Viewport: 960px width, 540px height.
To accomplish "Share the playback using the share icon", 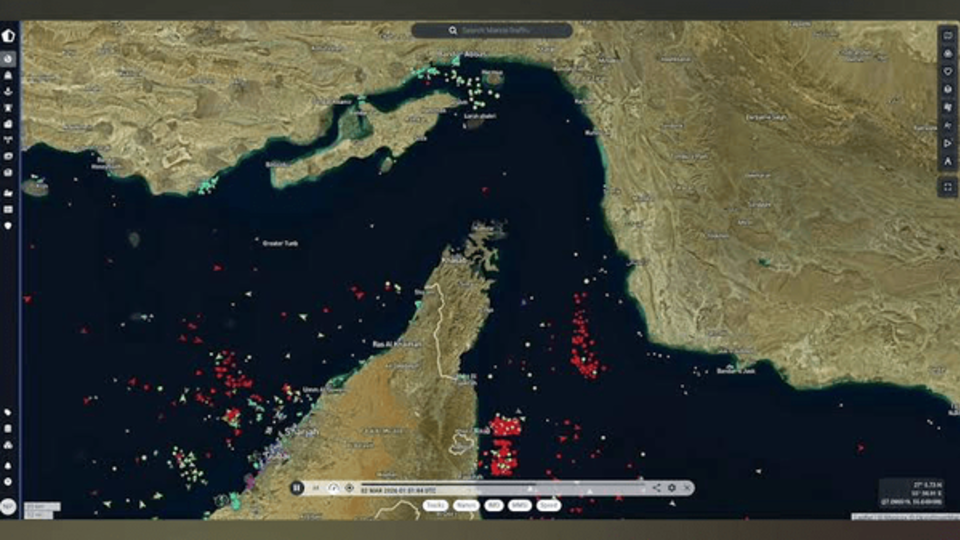I will point(657,488).
